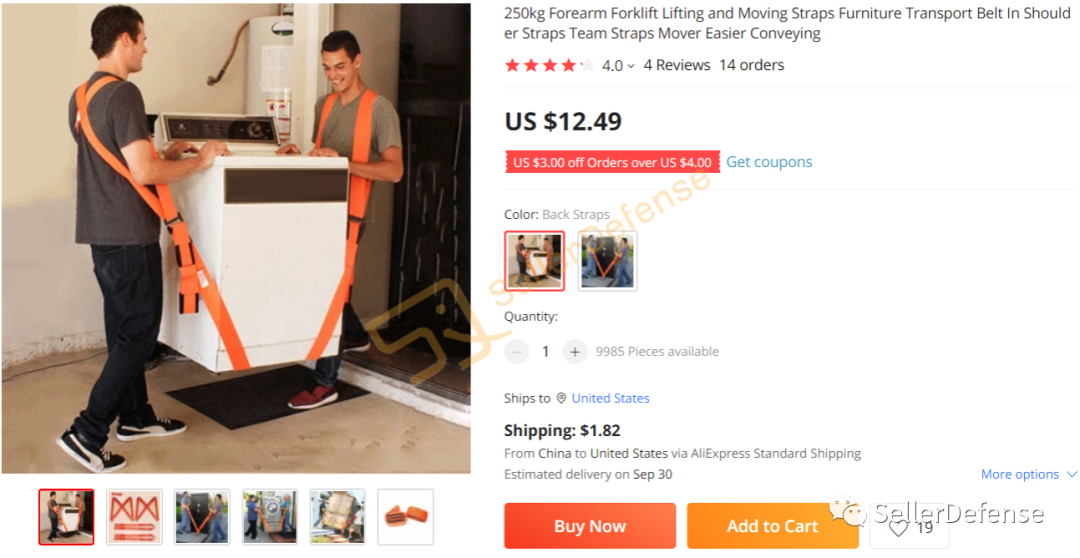Open the 4 Reviews link
This screenshot has width=1080, height=558.
click(676, 65)
